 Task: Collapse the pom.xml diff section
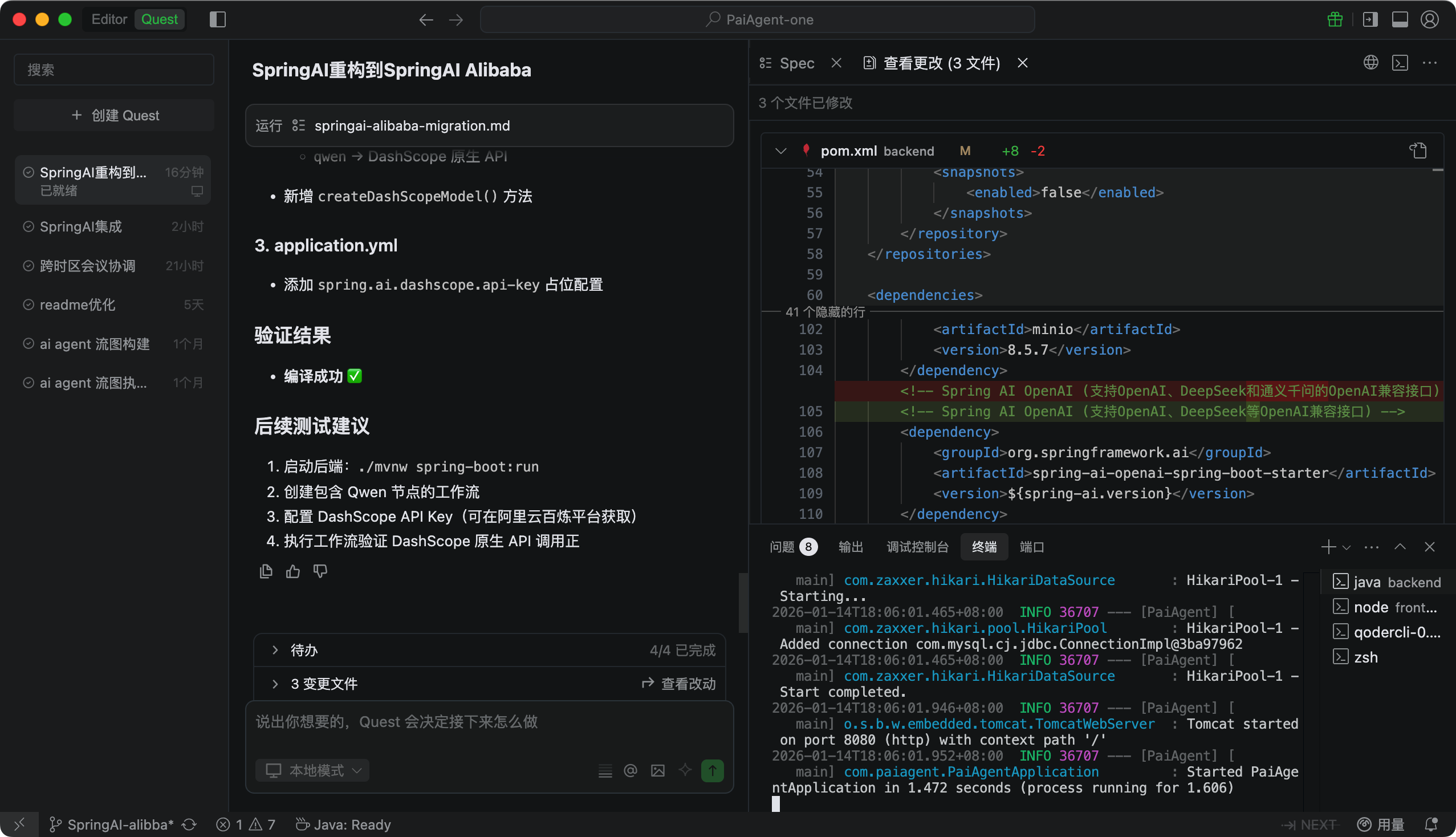click(x=780, y=151)
